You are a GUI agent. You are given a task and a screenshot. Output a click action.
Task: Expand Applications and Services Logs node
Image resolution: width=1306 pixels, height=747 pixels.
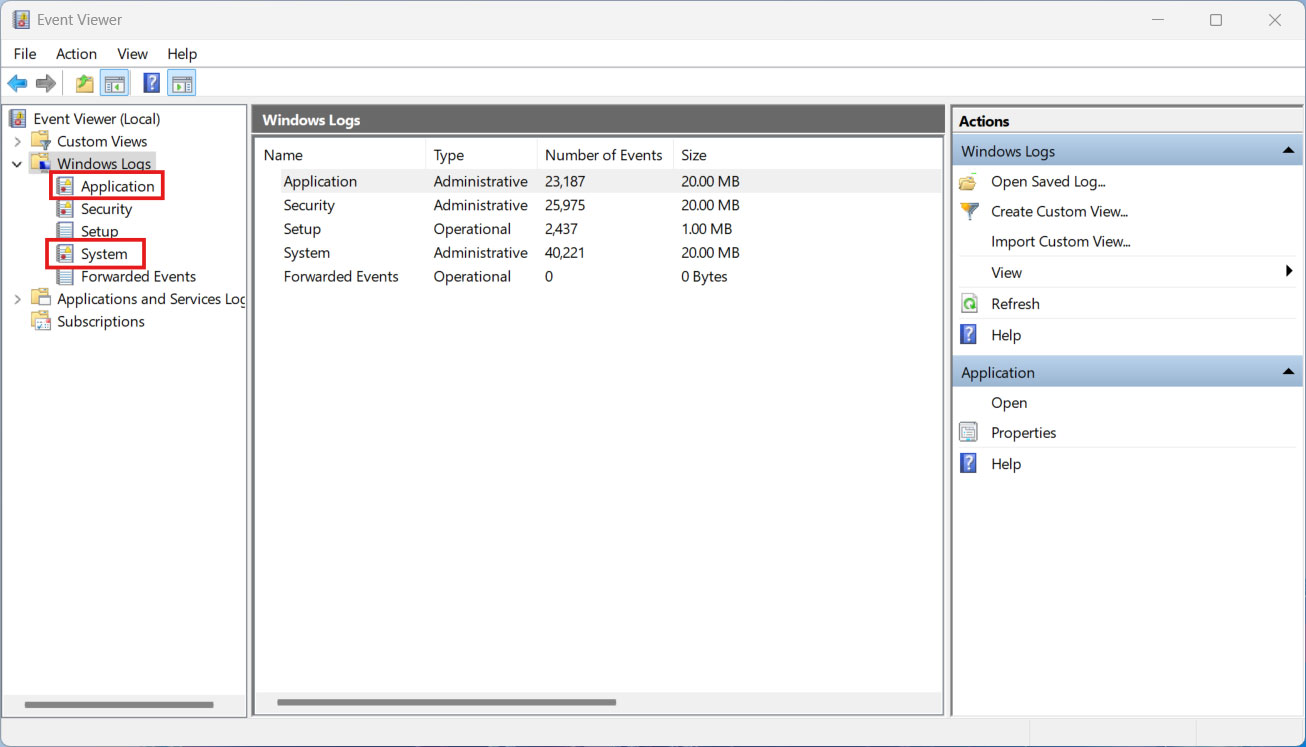pos(17,299)
